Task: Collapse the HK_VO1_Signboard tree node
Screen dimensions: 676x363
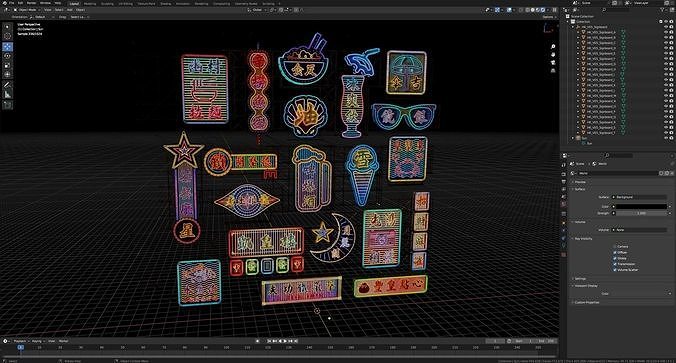Action: pyautogui.click(x=573, y=27)
